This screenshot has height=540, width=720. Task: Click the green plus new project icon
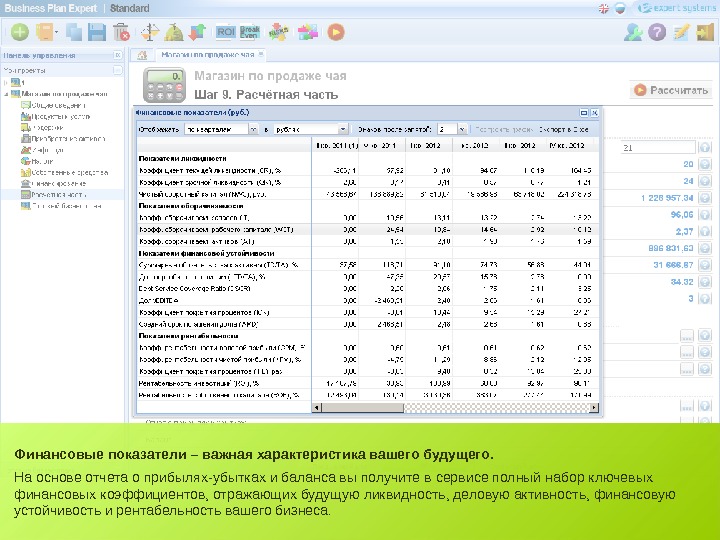(20, 32)
